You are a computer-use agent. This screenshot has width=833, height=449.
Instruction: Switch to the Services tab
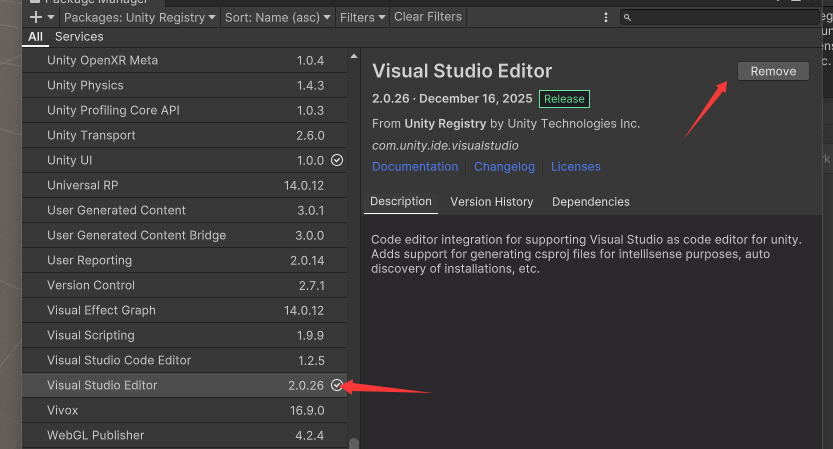tap(79, 36)
